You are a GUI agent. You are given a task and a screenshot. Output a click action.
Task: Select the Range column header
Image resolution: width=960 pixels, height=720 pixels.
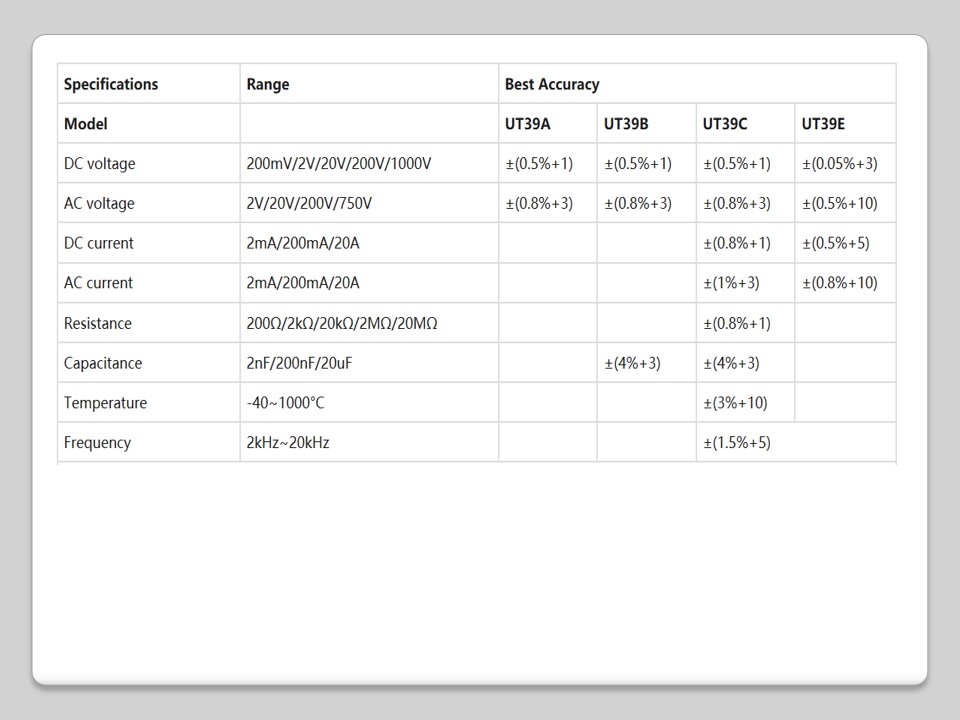pos(268,84)
